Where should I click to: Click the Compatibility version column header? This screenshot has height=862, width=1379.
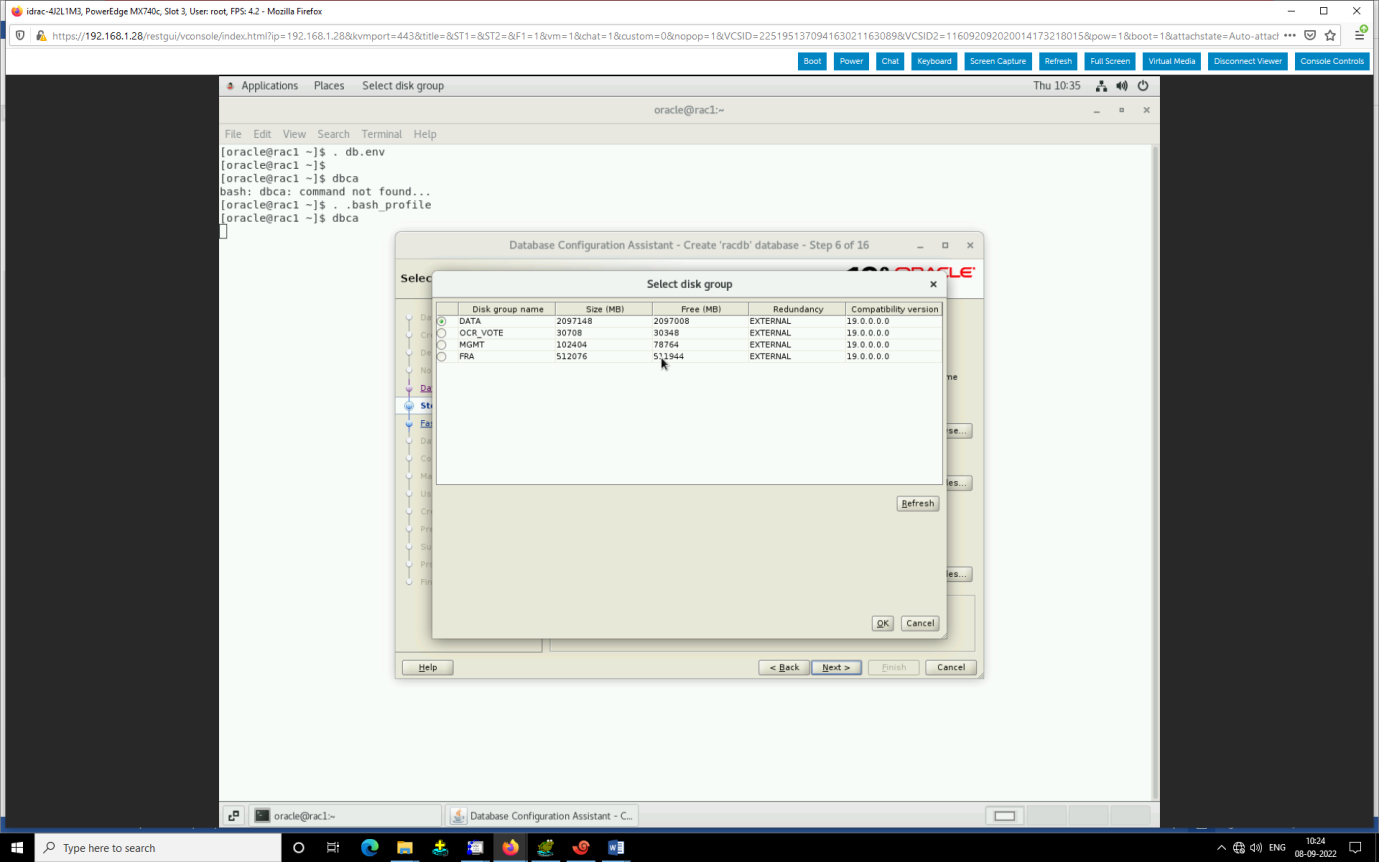pyautogui.click(x=894, y=309)
